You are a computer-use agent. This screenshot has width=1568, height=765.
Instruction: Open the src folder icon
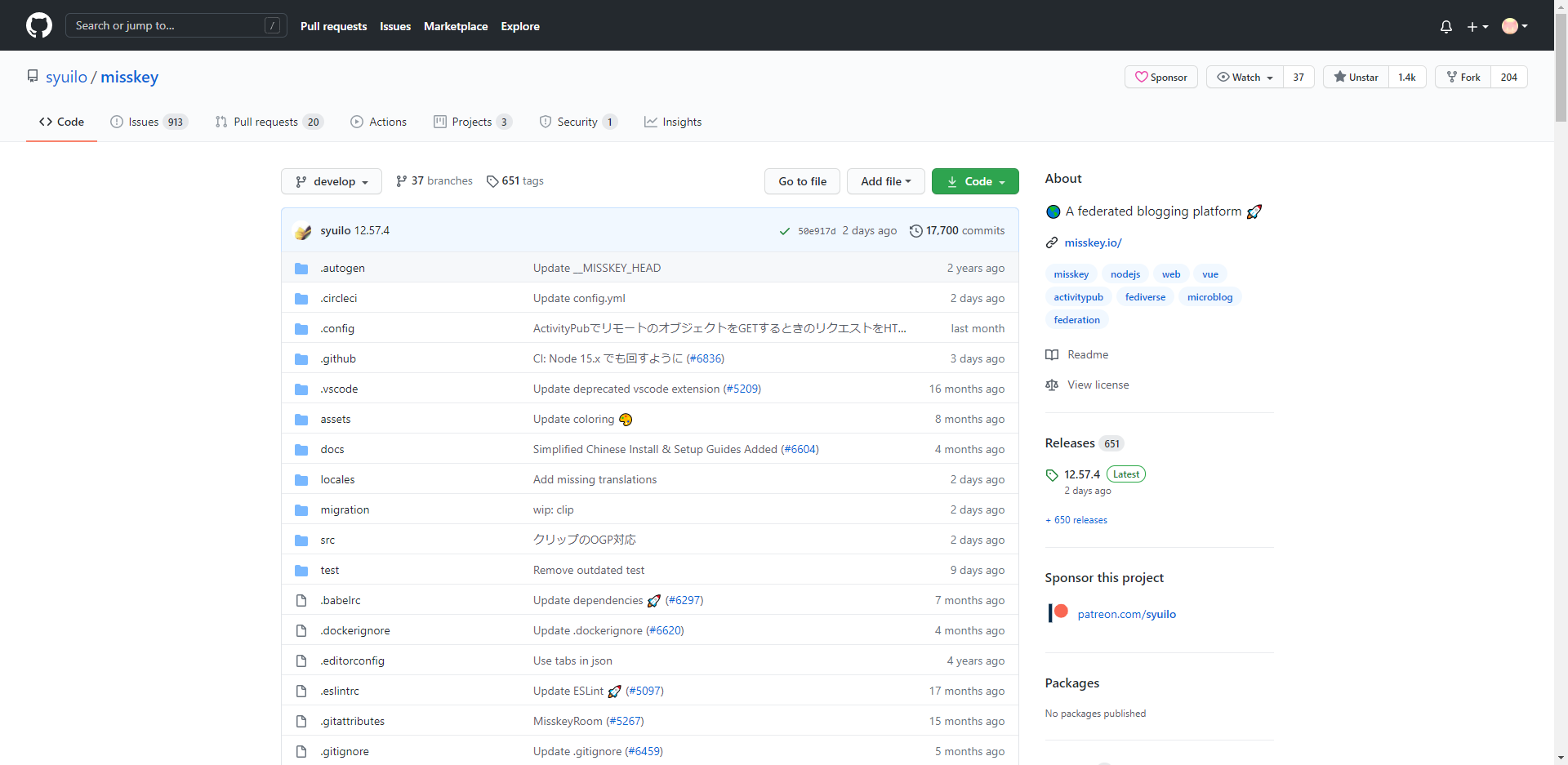click(301, 540)
